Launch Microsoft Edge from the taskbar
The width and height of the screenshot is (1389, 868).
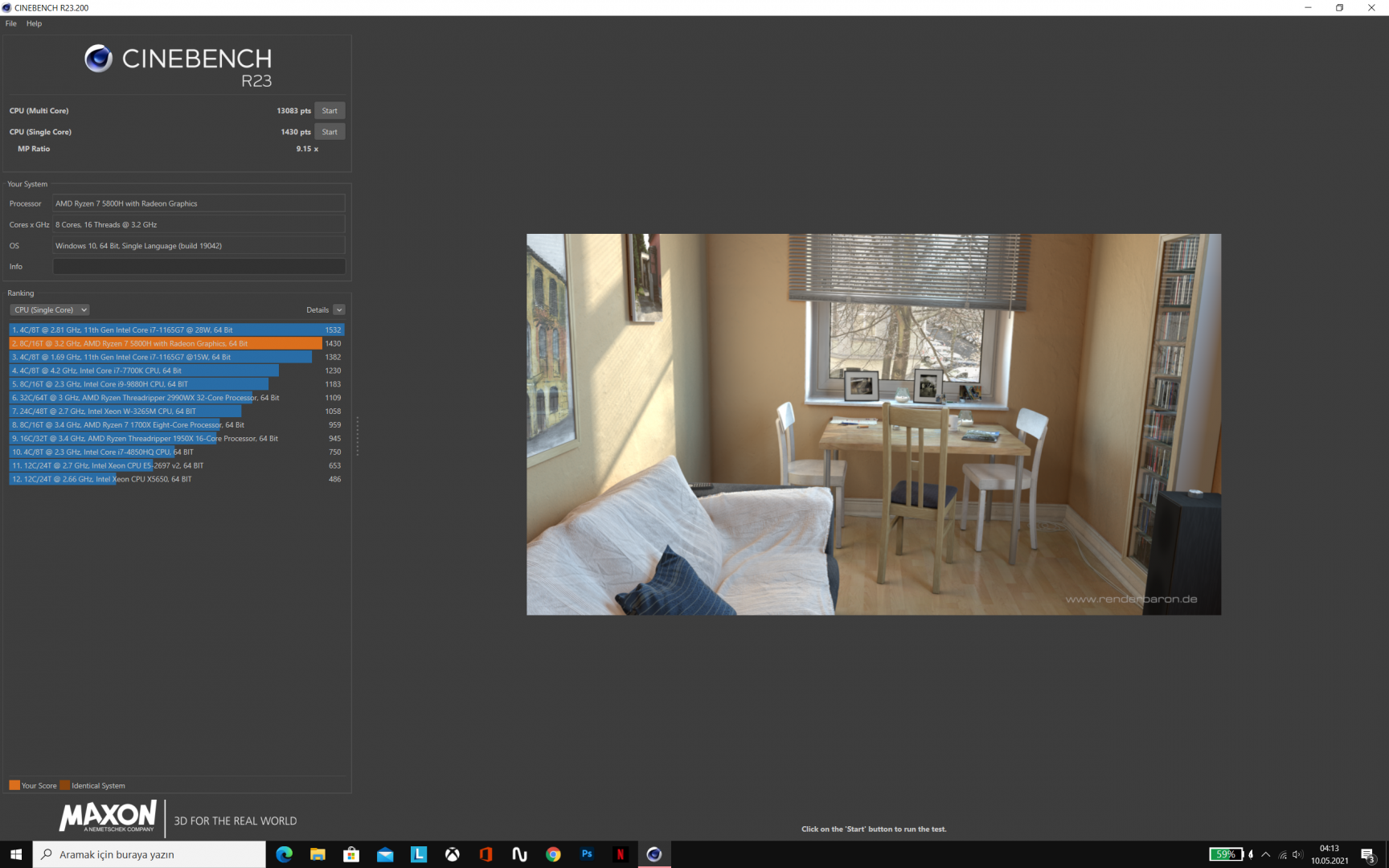point(285,854)
